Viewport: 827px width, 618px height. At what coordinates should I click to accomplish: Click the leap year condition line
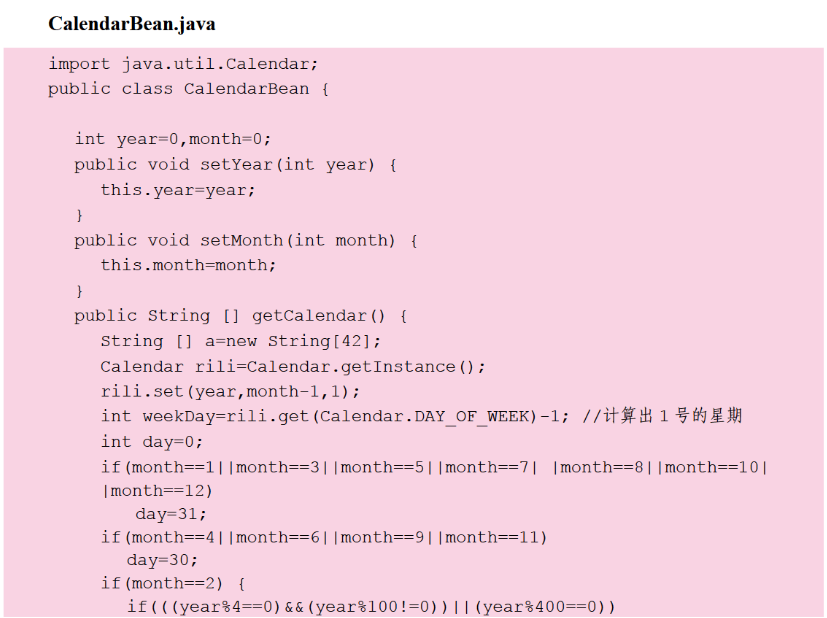coord(371,607)
